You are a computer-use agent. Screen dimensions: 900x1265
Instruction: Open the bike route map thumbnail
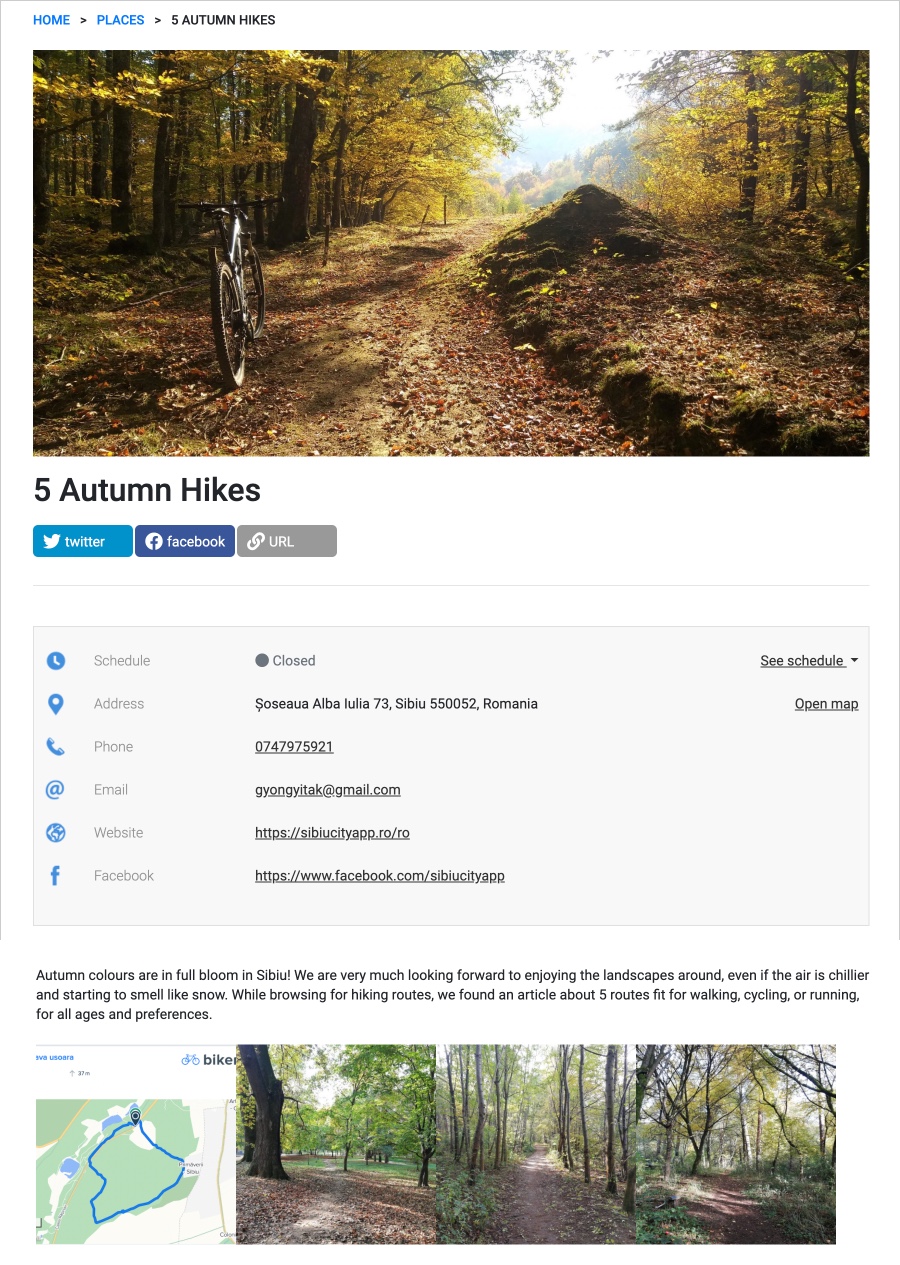(136, 1144)
